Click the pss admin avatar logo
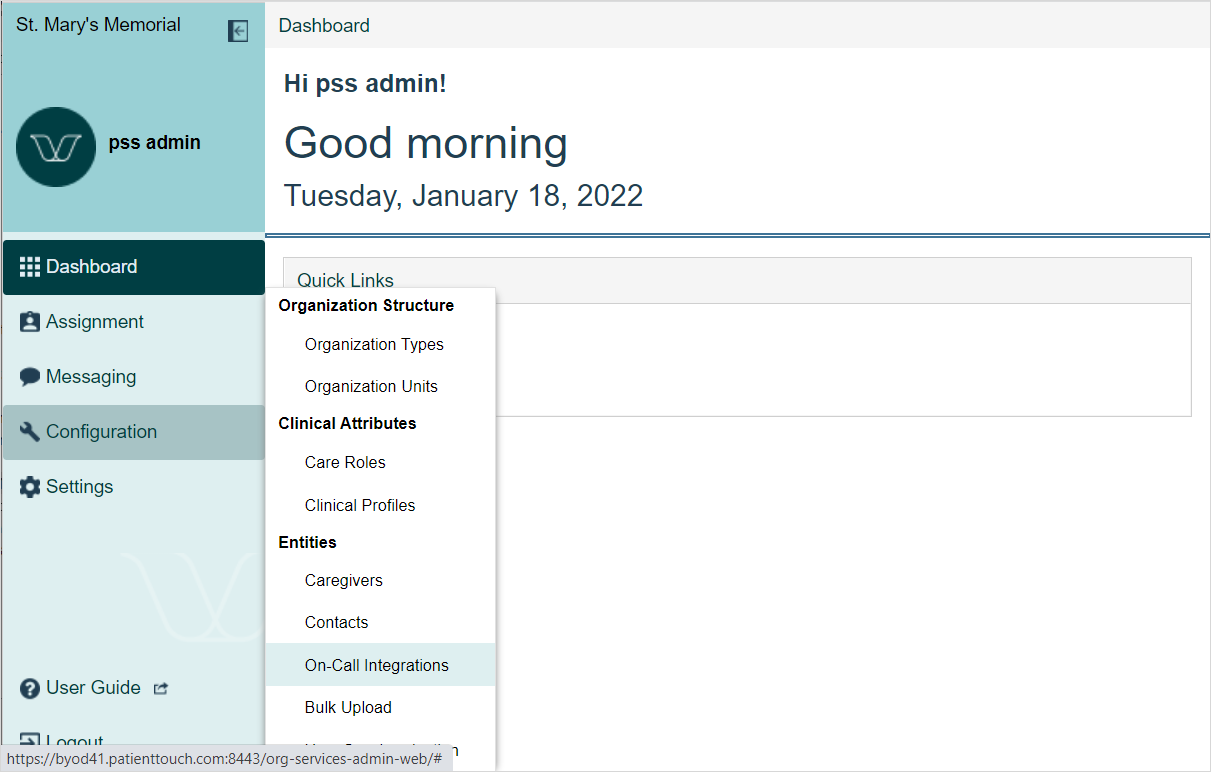This screenshot has width=1211, height=772. [x=56, y=147]
